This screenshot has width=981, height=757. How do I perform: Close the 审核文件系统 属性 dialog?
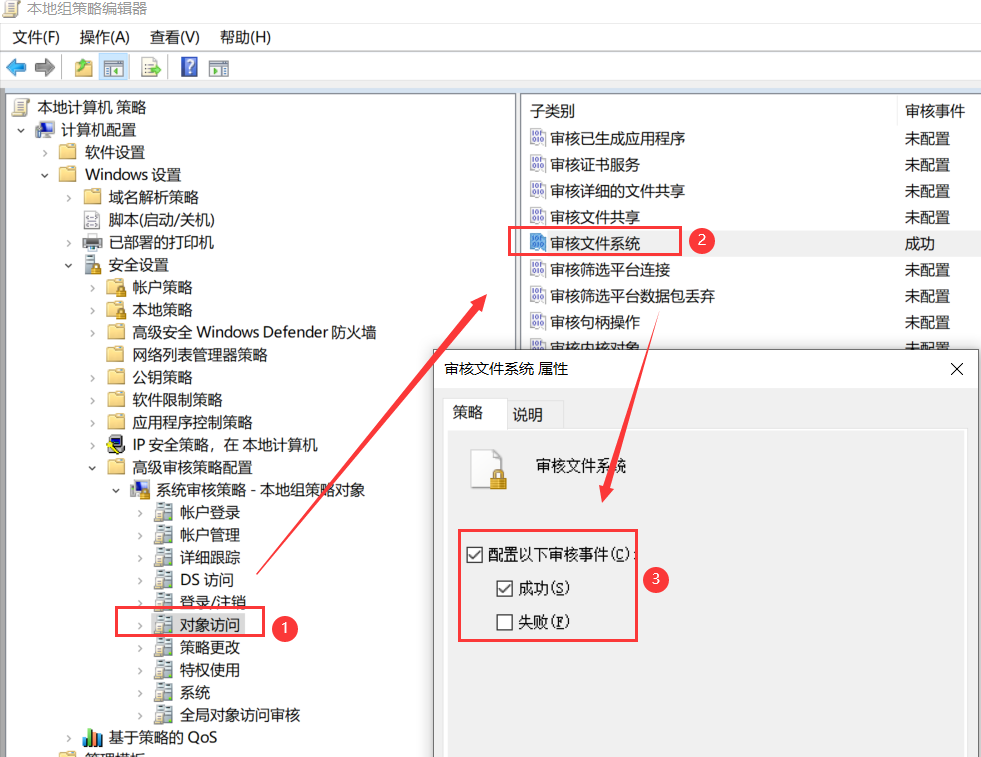957,369
